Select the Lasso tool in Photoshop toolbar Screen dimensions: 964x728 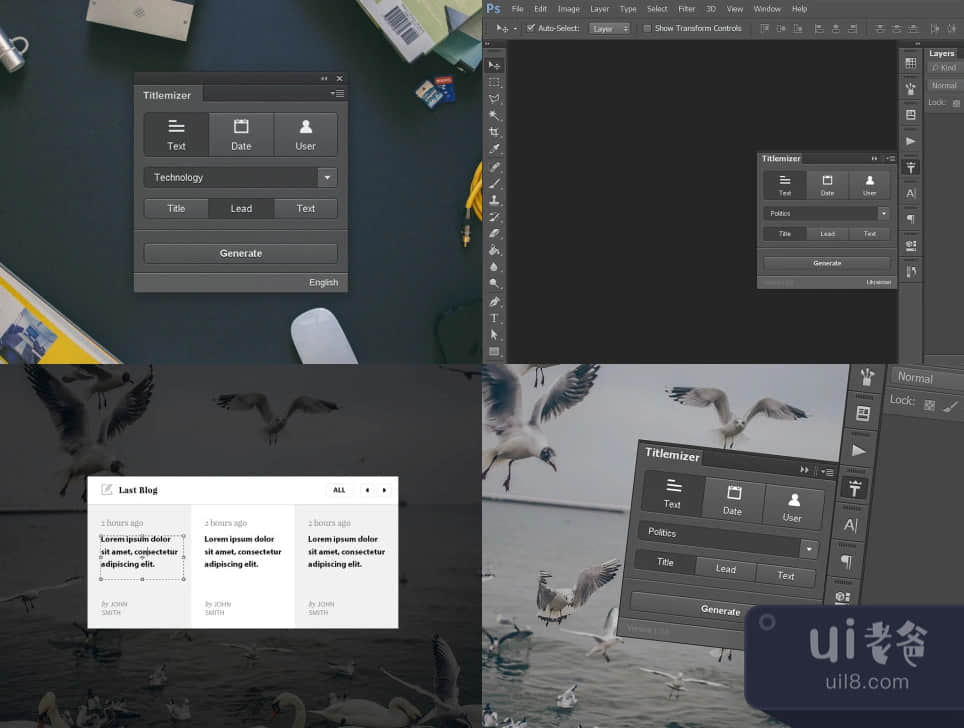(x=494, y=98)
